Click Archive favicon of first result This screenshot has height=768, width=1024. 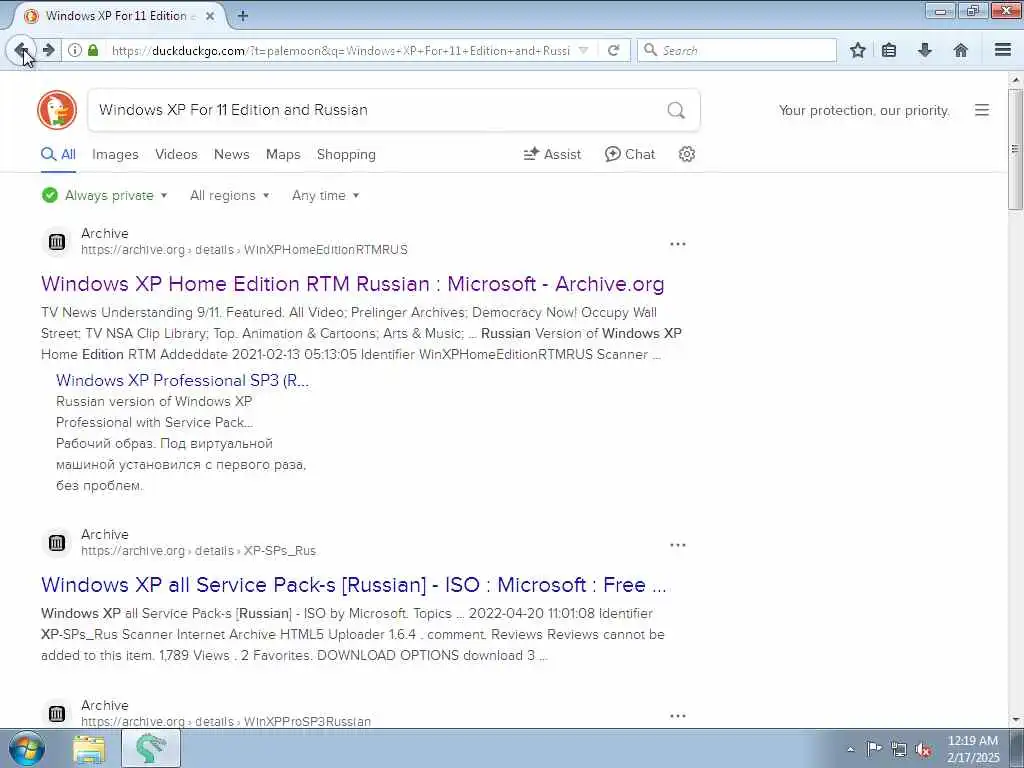click(x=57, y=242)
